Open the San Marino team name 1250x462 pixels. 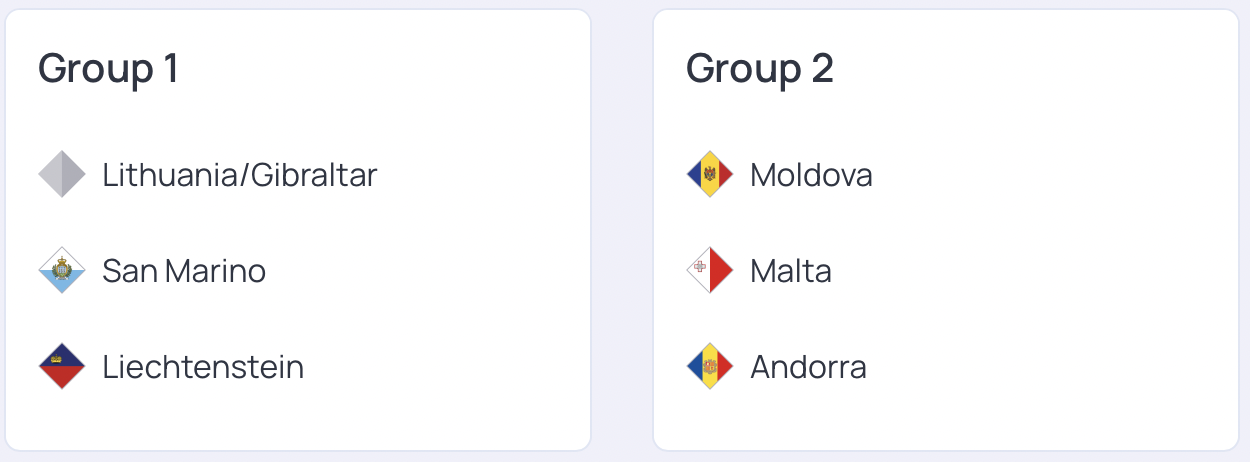click(184, 271)
